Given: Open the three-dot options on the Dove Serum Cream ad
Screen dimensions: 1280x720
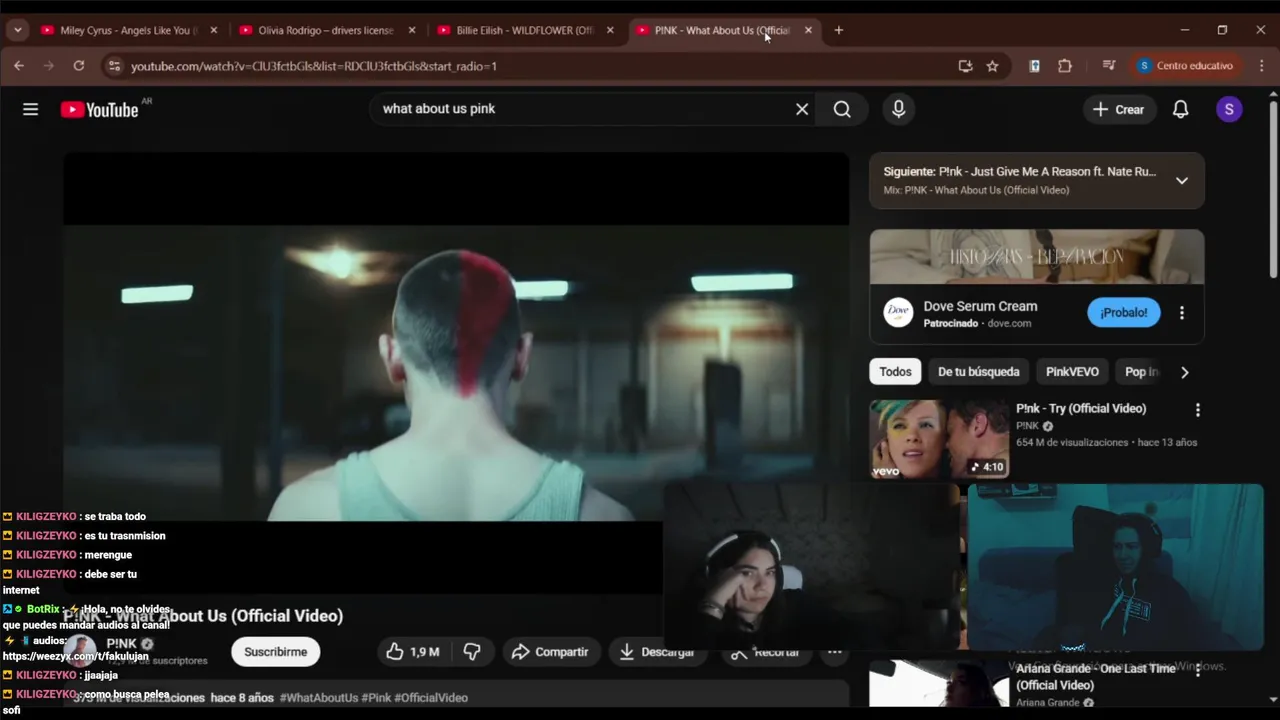Looking at the screenshot, I should (x=1182, y=312).
